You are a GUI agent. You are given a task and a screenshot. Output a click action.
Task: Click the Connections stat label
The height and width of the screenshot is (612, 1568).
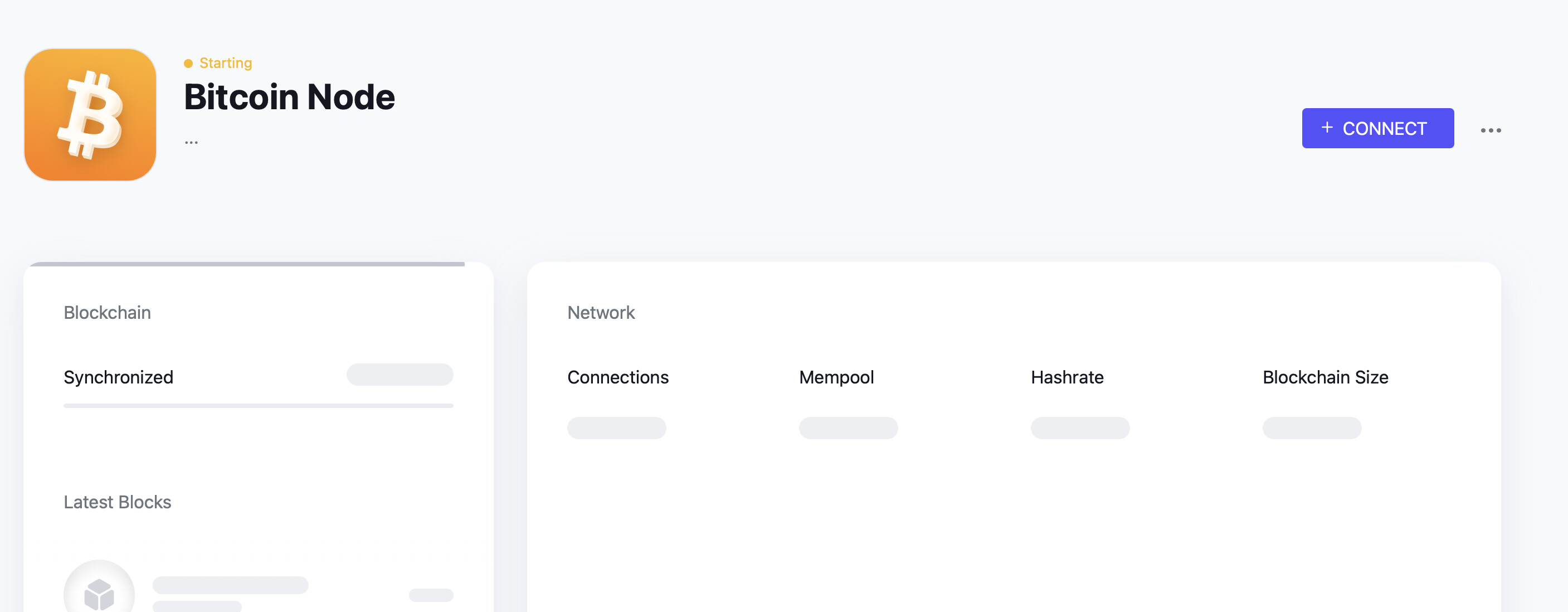pyautogui.click(x=618, y=377)
